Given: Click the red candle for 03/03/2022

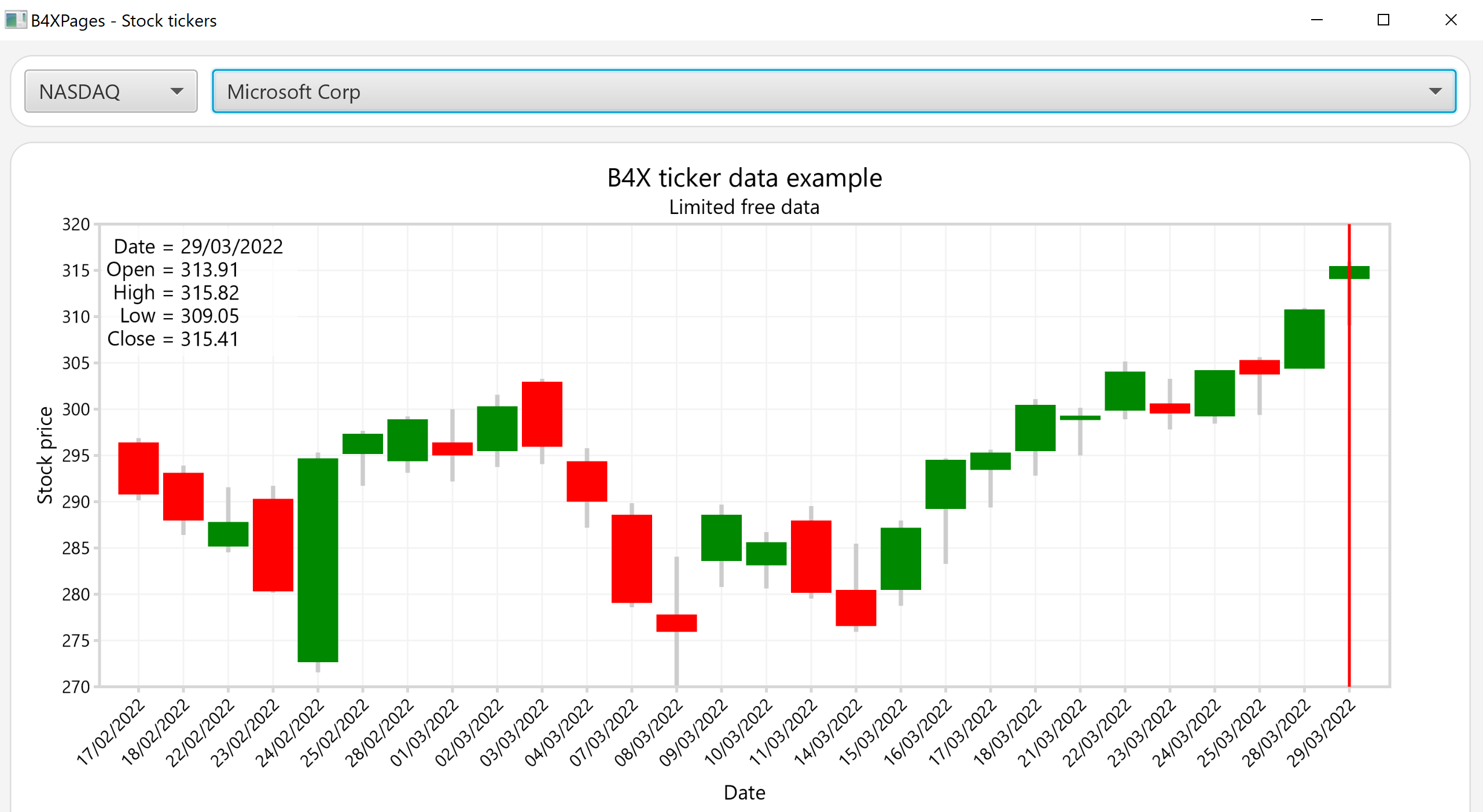Looking at the screenshot, I should [x=542, y=414].
